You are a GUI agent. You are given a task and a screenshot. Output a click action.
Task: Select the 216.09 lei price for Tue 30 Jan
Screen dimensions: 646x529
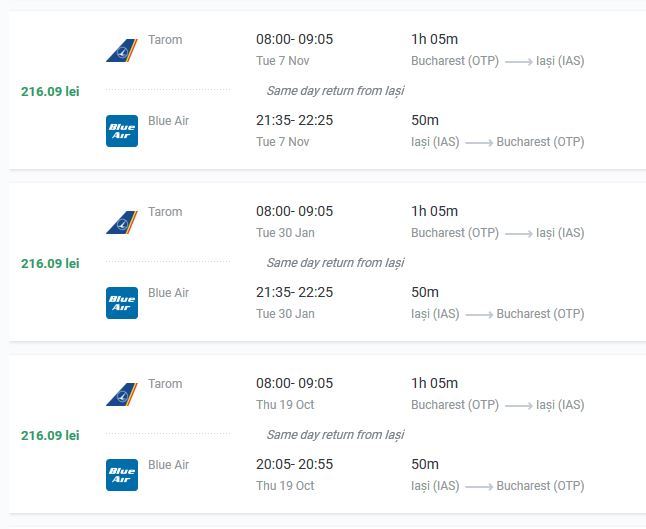[x=50, y=263]
